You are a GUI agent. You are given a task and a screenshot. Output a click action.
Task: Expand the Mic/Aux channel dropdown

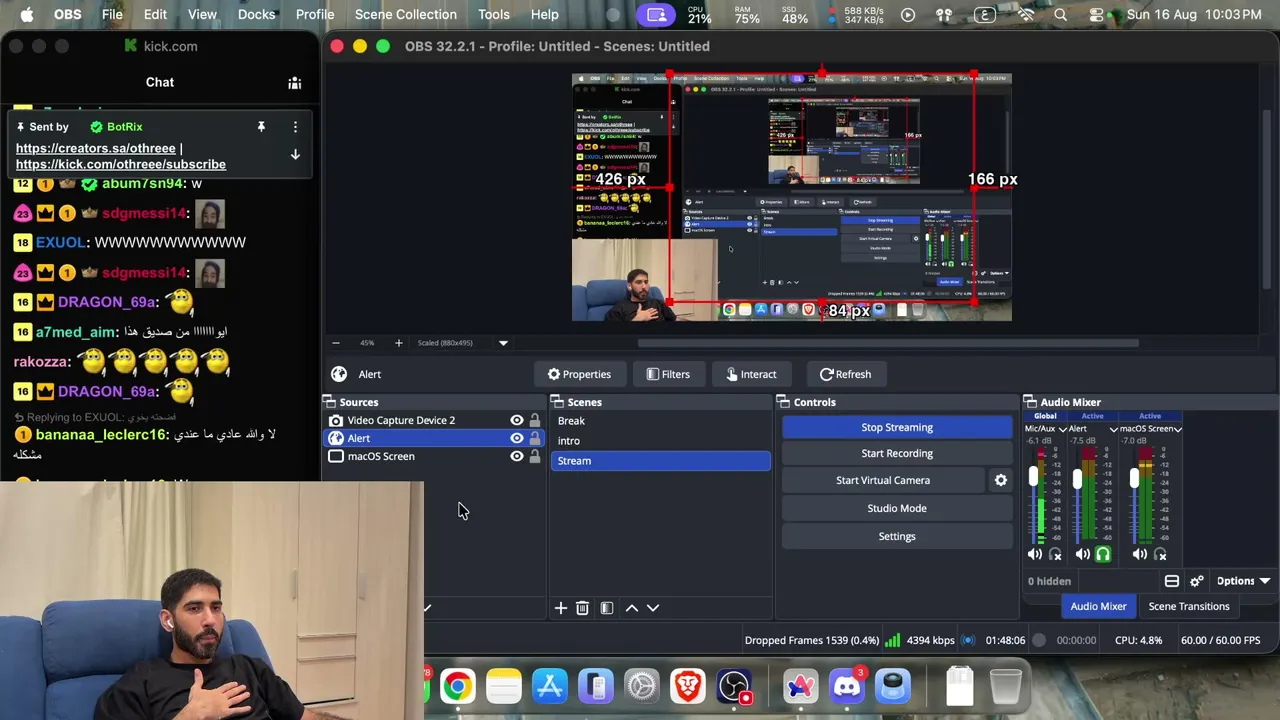1063,429
